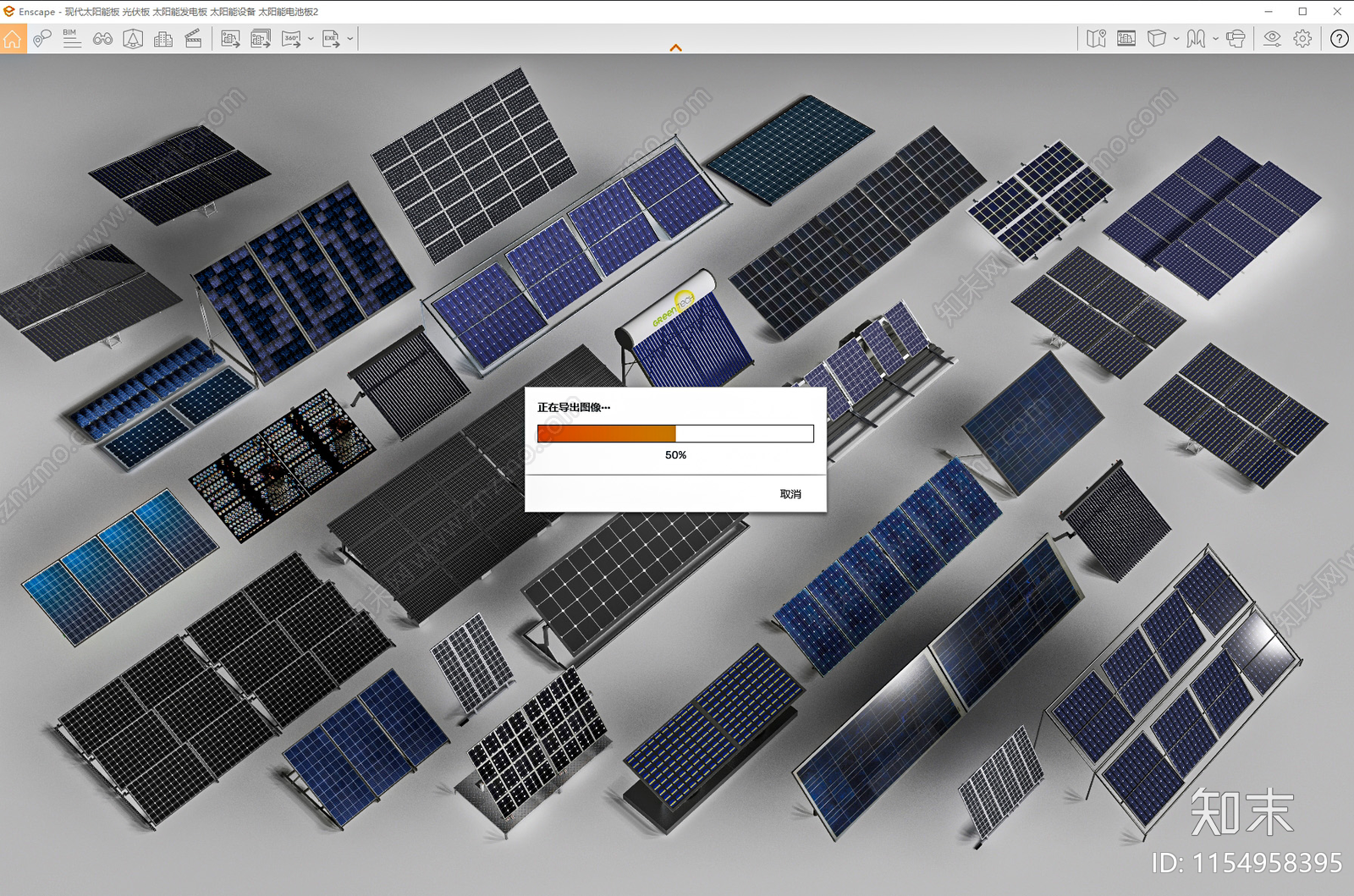This screenshot has width=1354, height=896.
Task: Open general settings gear icon
Action: point(1302,39)
